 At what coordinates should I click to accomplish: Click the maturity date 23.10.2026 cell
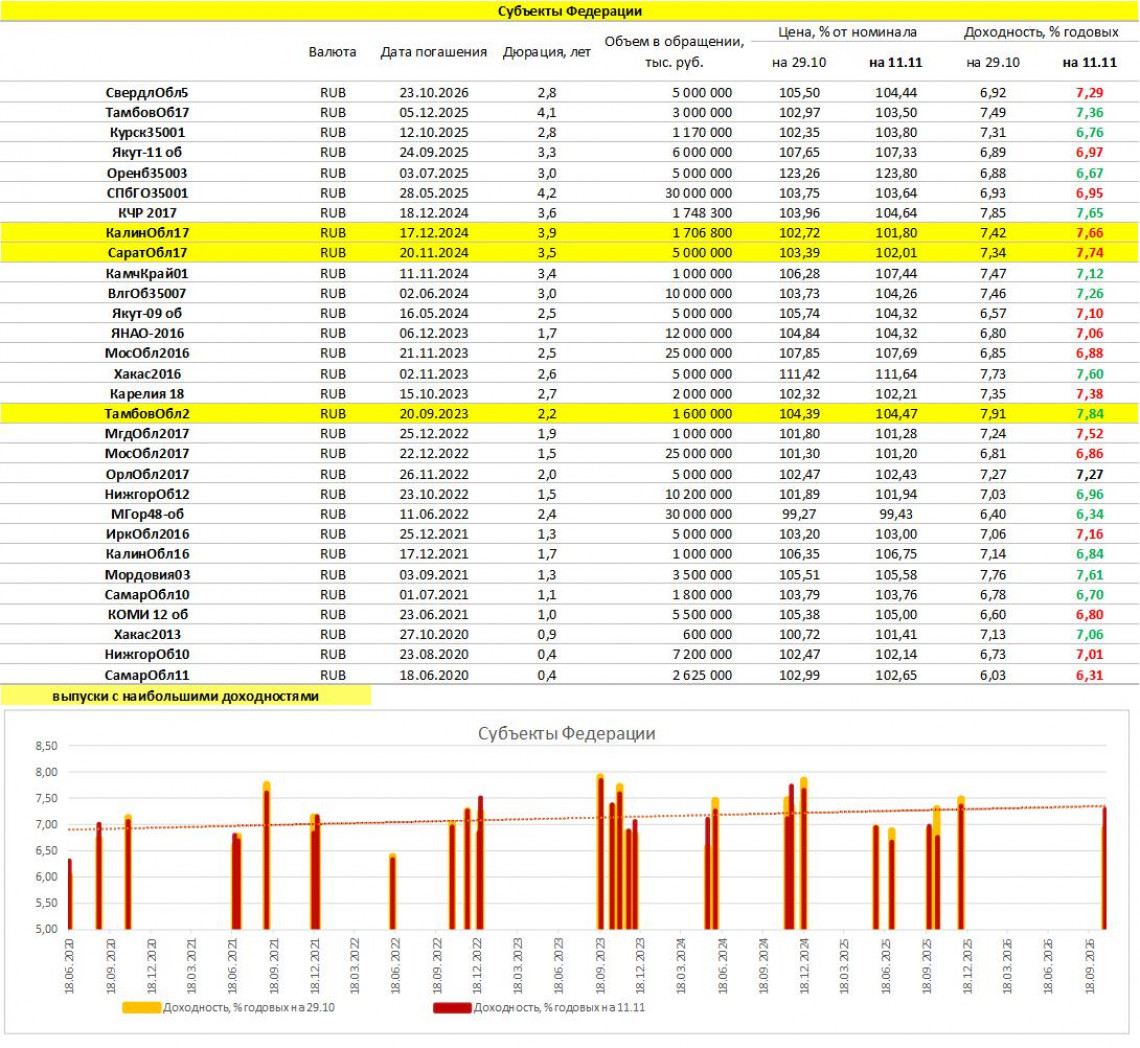click(434, 92)
